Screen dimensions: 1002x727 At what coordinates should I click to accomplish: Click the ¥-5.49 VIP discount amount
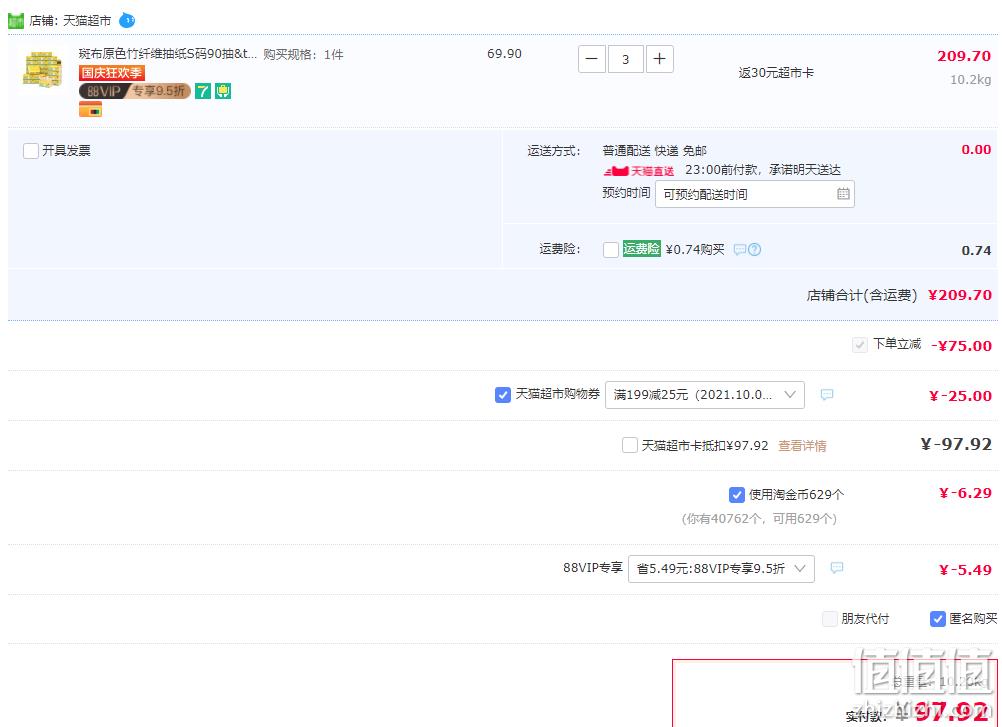pos(965,570)
